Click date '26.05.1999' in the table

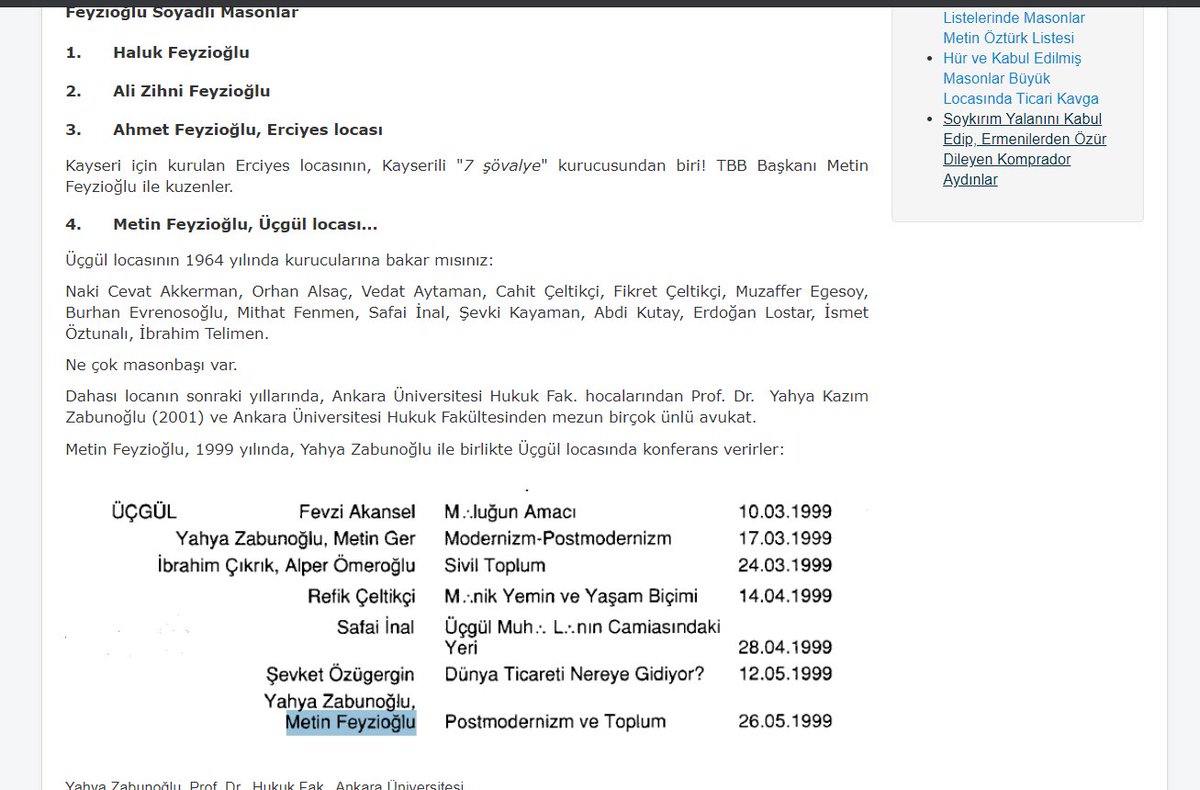pyautogui.click(x=785, y=722)
